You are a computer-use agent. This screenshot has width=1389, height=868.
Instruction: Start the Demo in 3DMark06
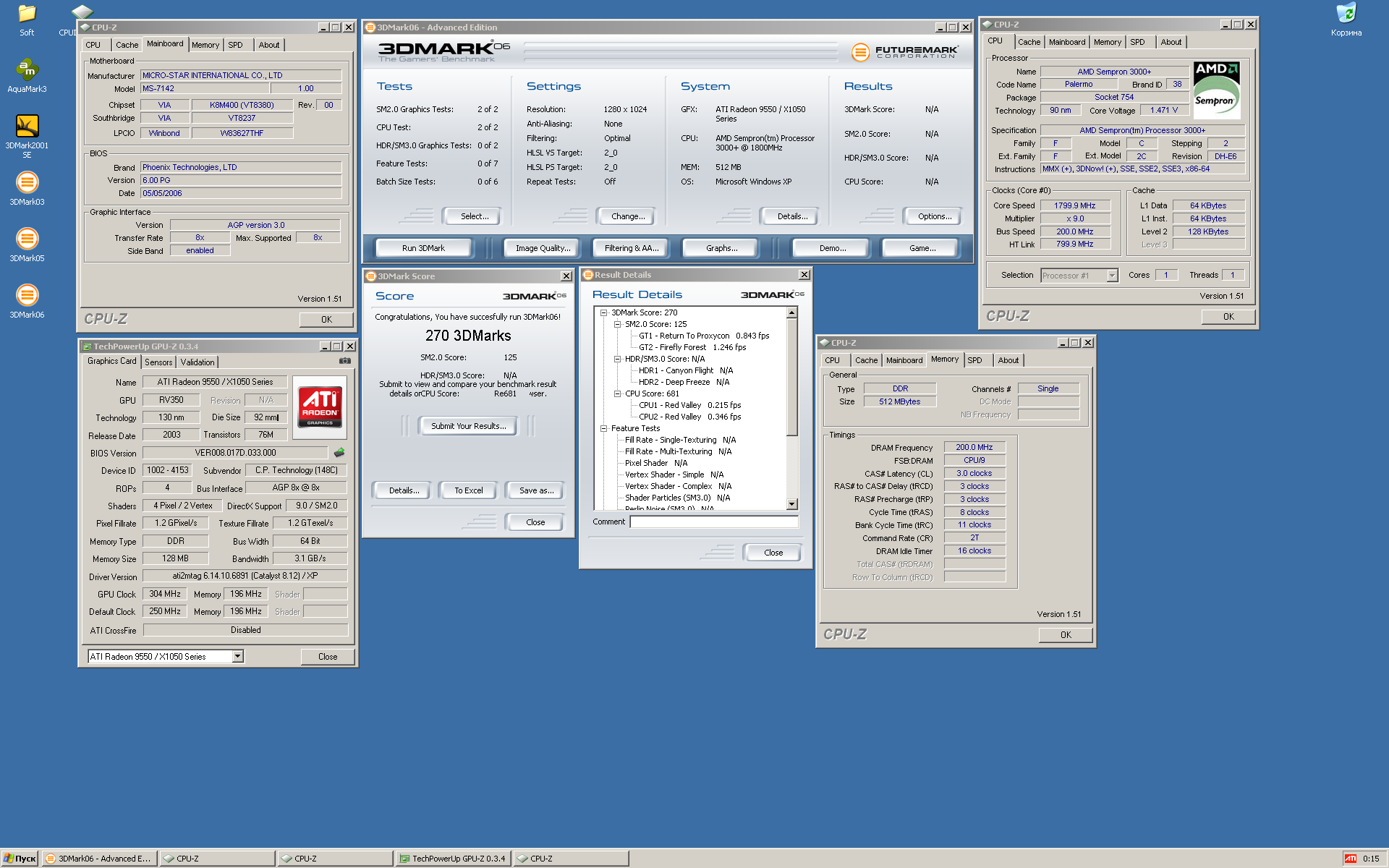coord(833,248)
